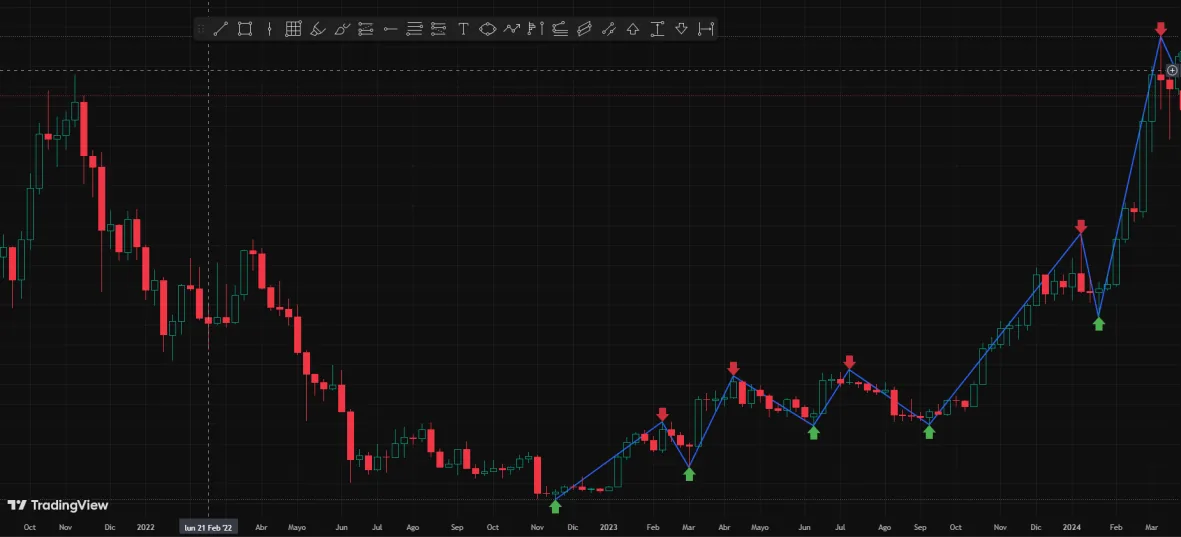Select green up arrow at March 2023 low
This screenshot has width=1181, height=537.
click(689, 474)
